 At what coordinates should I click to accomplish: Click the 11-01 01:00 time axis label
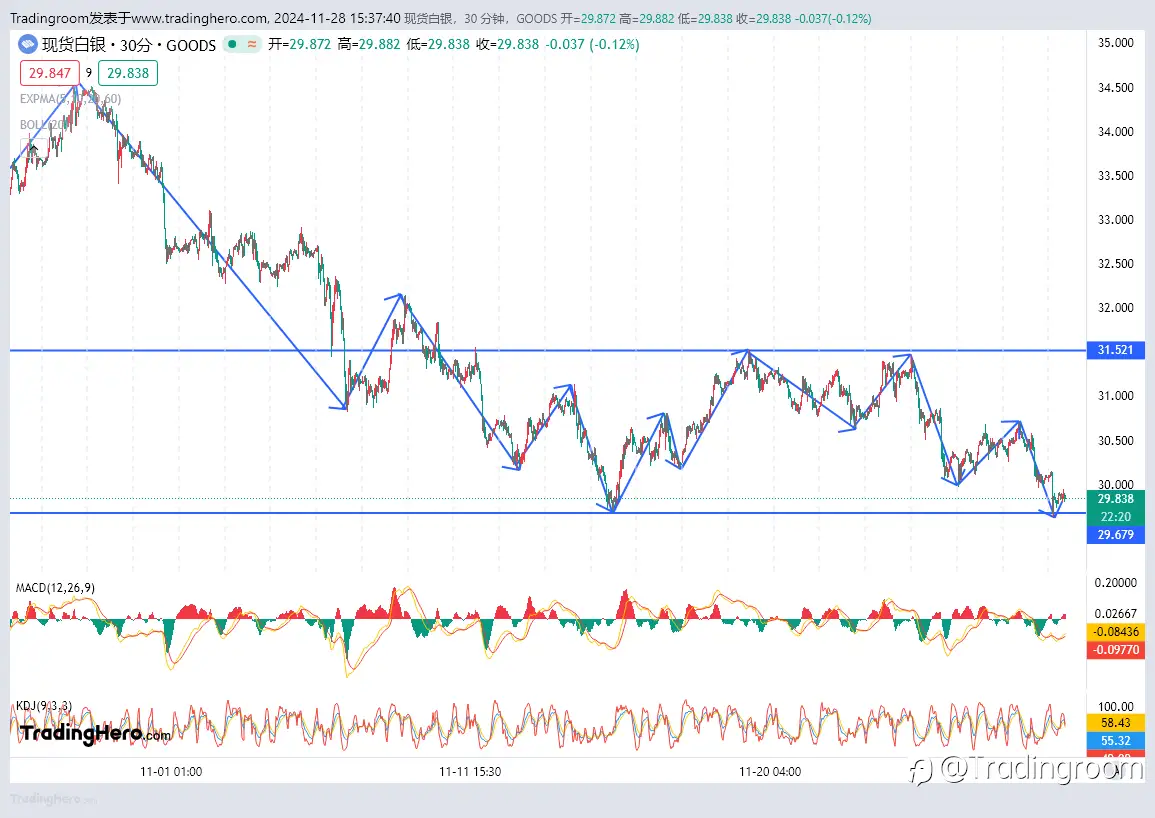[x=171, y=772]
